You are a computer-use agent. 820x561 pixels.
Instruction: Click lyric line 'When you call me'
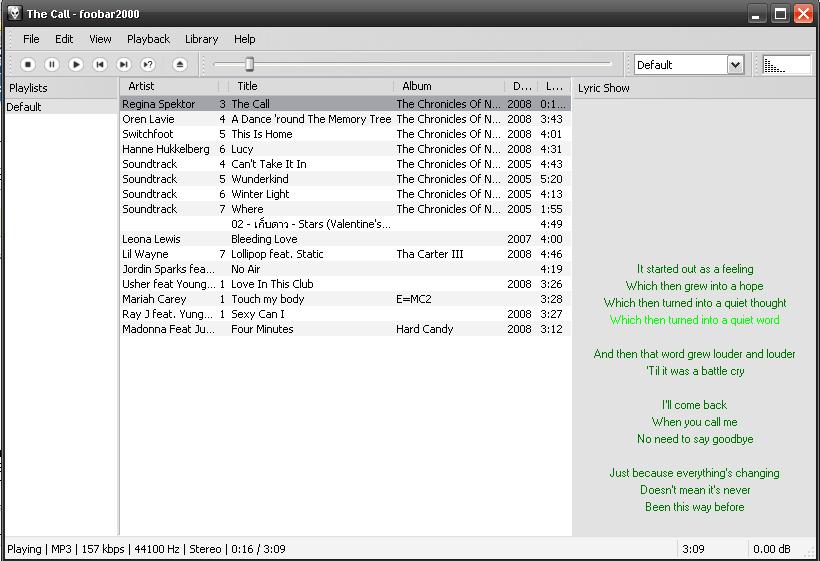(x=694, y=422)
